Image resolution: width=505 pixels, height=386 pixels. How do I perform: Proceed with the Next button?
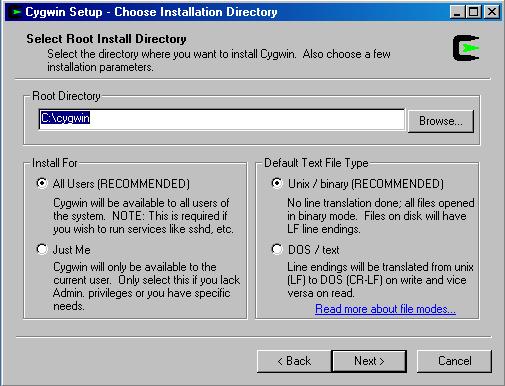(x=369, y=361)
